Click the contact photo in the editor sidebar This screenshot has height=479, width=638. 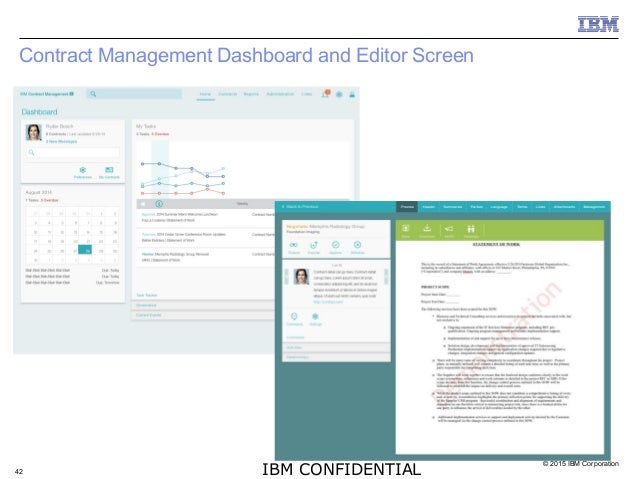pos(301,277)
